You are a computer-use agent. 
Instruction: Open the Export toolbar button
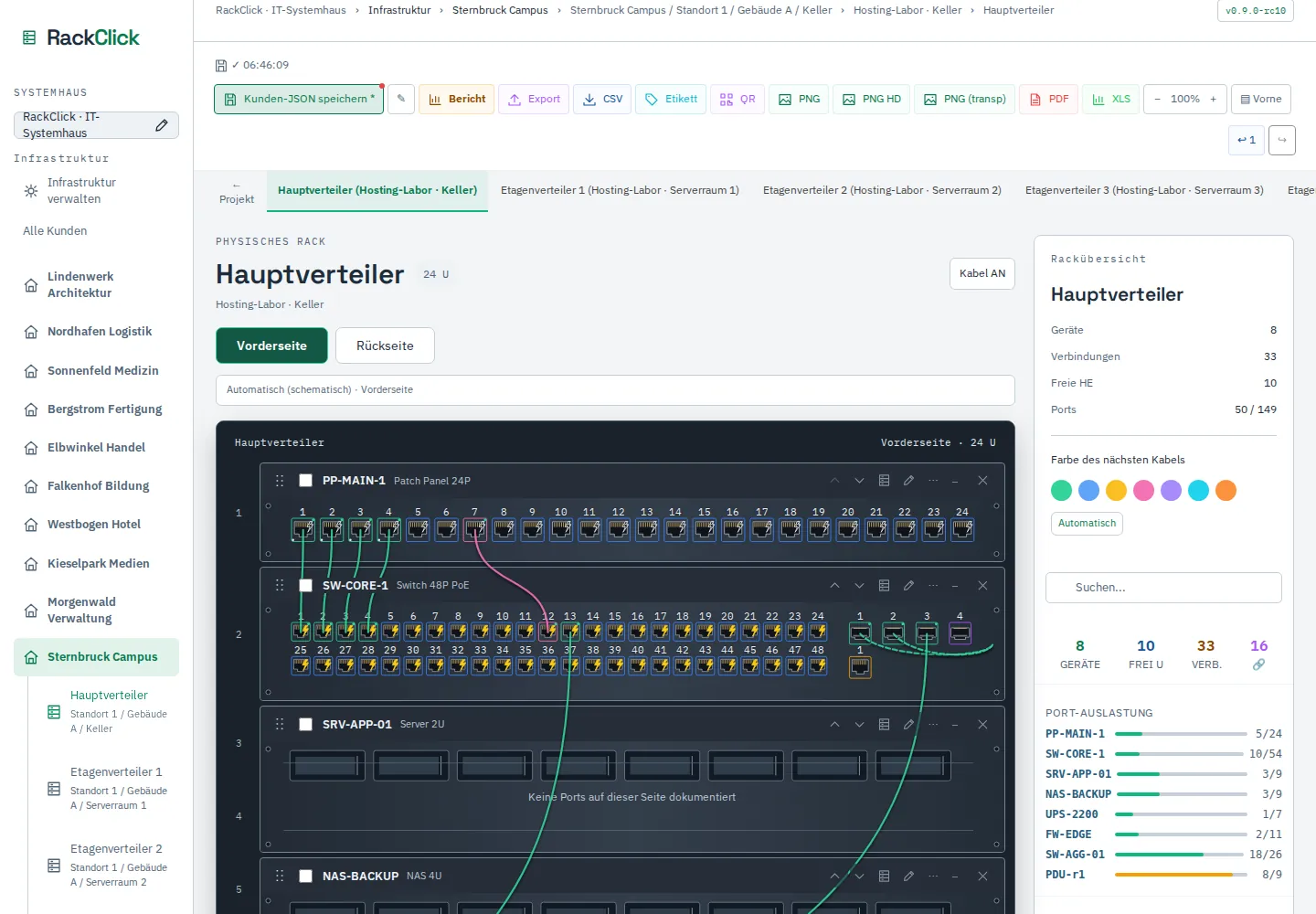coord(534,99)
